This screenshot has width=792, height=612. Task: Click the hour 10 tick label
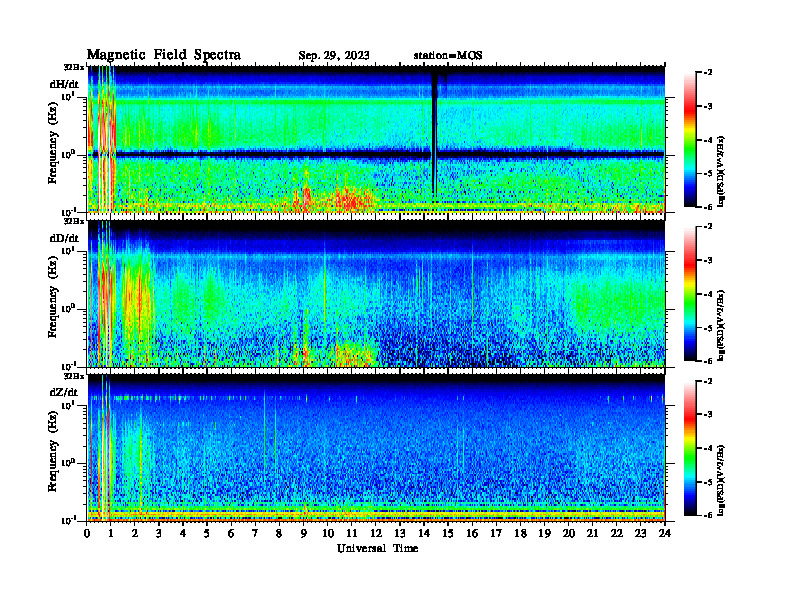(328, 533)
